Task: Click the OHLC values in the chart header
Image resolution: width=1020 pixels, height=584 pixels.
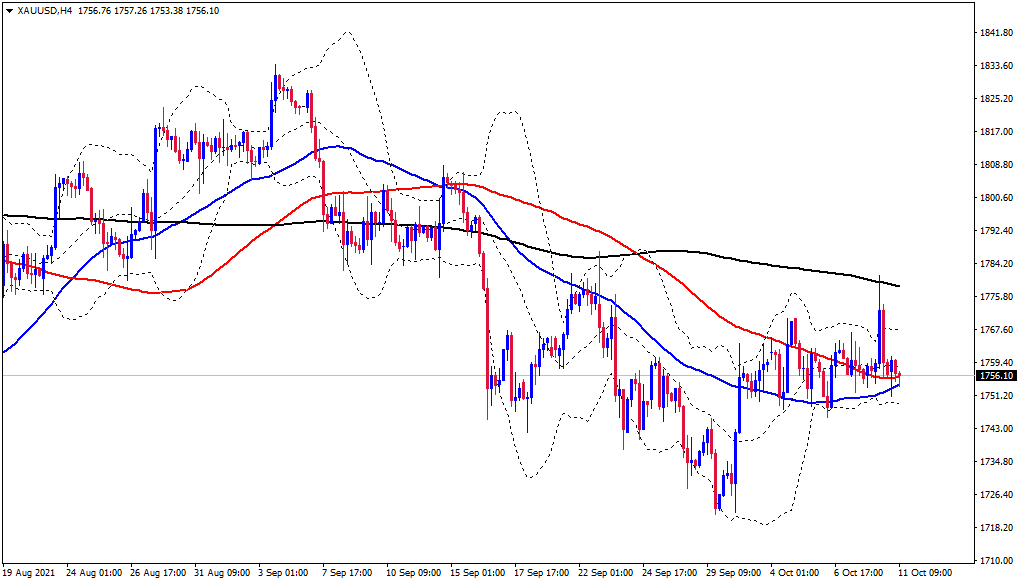Action: tap(148, 11)
